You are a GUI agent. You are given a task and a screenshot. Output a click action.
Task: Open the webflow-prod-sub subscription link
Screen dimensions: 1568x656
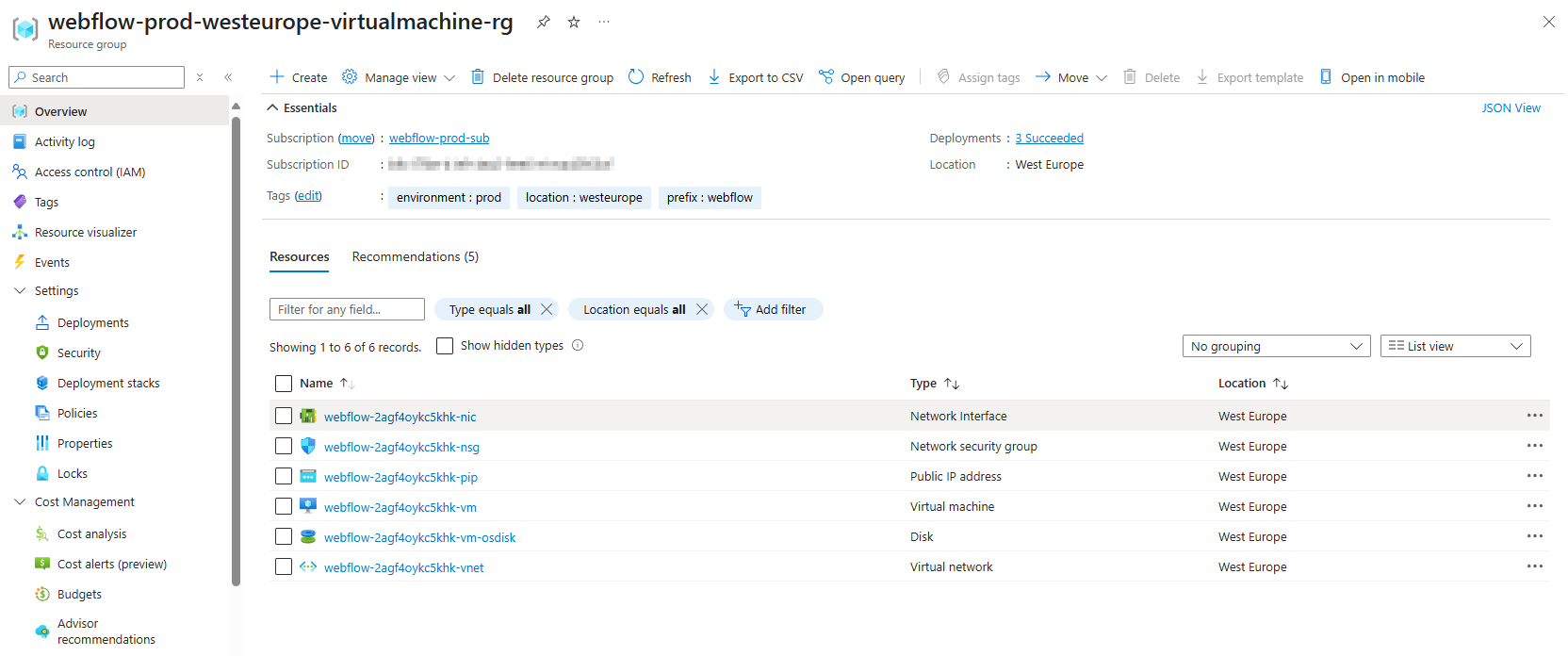pyautogui.click(x=439, y=139)
